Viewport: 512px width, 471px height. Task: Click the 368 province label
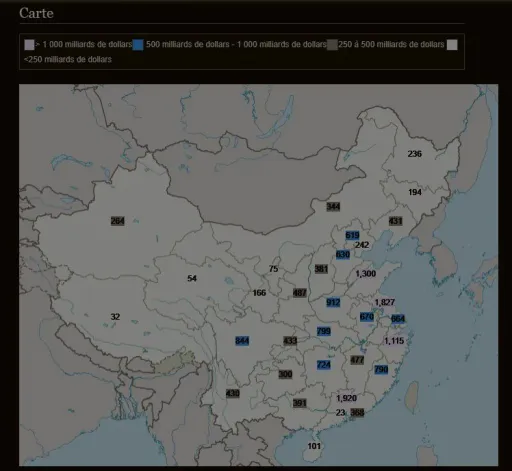click(x=357, y=413)
